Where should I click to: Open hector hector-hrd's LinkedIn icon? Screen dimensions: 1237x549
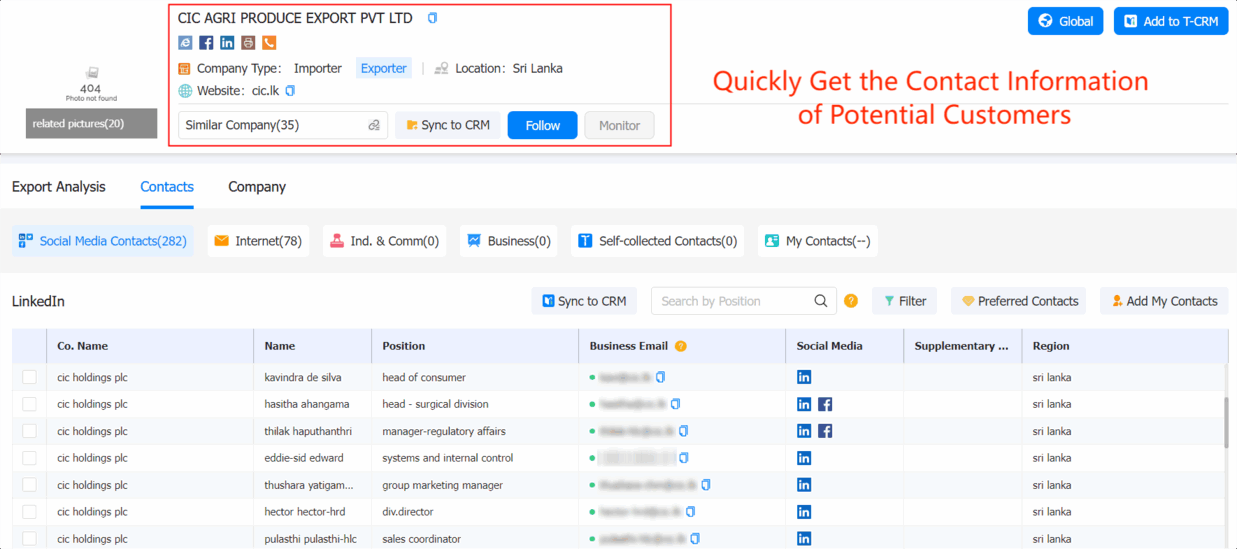pyautogui.click(x=804, y=511)
